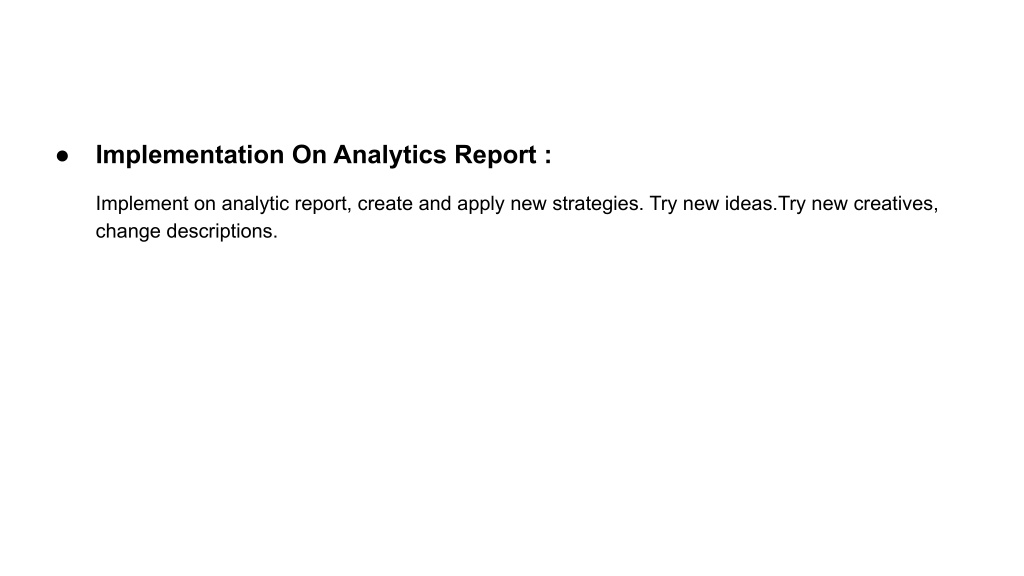Click the word "create" in the paragraph
The height and width of the screenshot is (576, 1024).
(385, 204)
